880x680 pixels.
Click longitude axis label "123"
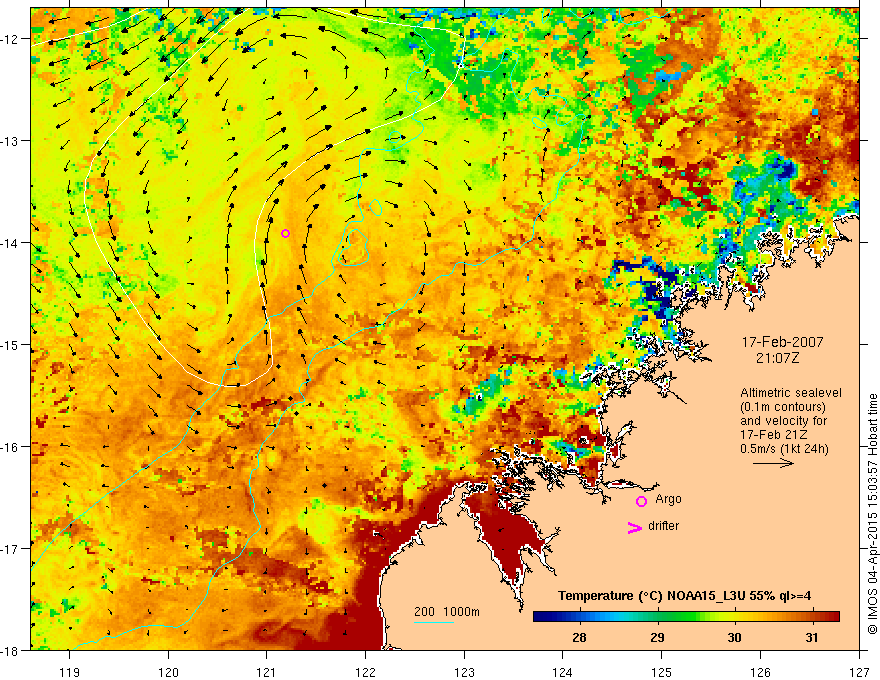click(x=464, y=672)
